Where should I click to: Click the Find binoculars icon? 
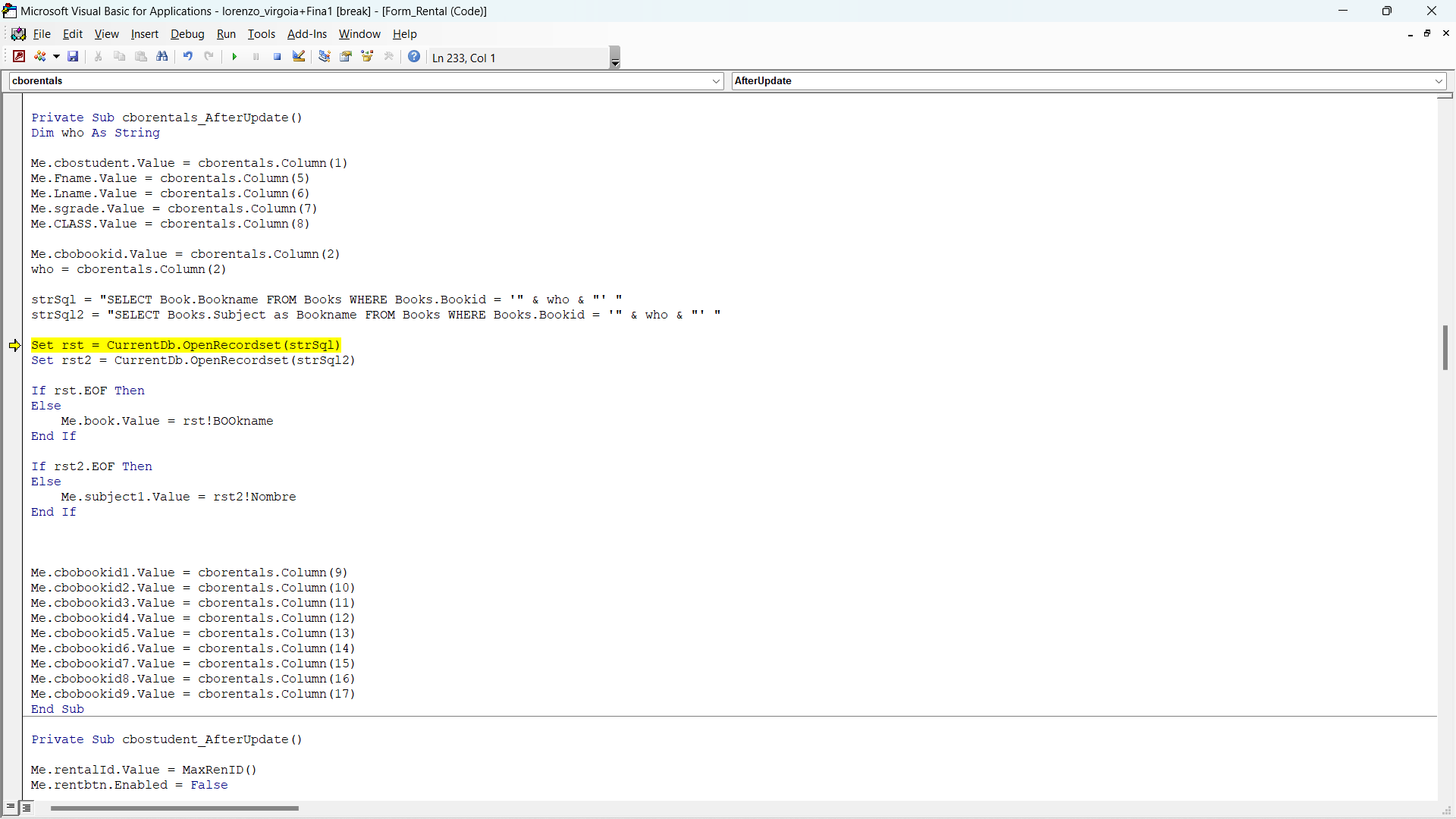pos(162,57)
